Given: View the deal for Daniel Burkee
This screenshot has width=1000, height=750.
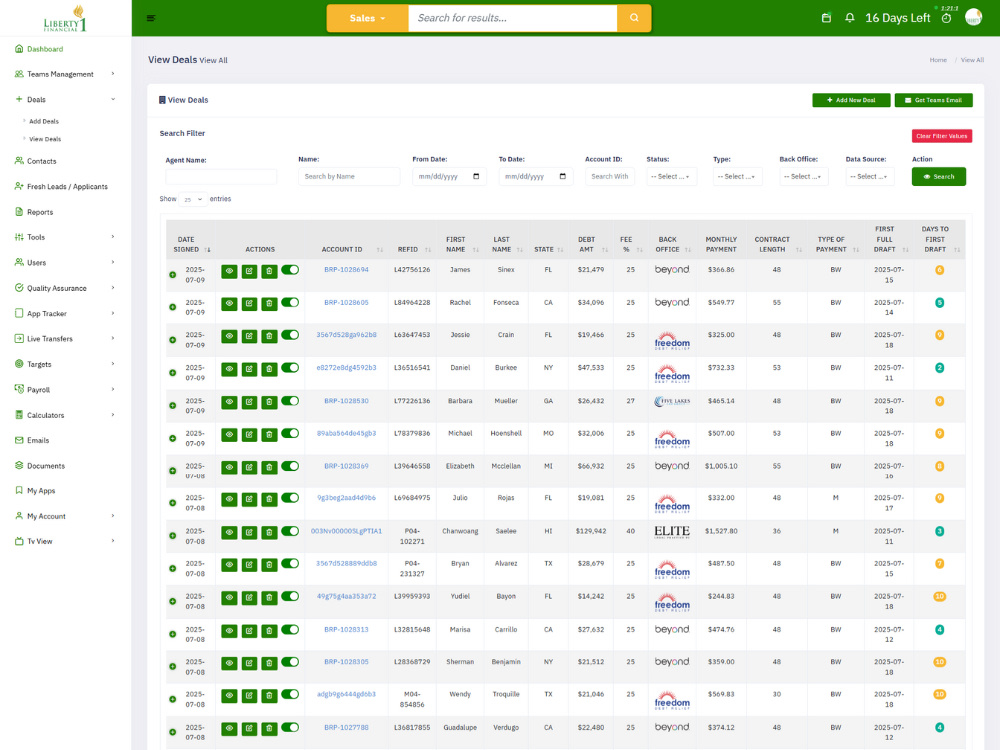Looking at the screenshot, I should click(229, 369).
